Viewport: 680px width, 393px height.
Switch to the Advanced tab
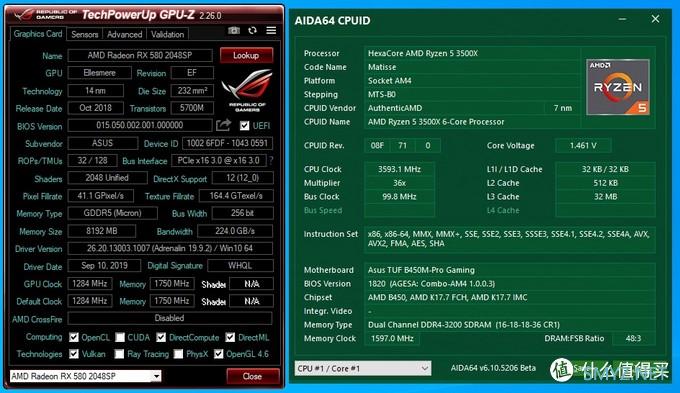124,34
